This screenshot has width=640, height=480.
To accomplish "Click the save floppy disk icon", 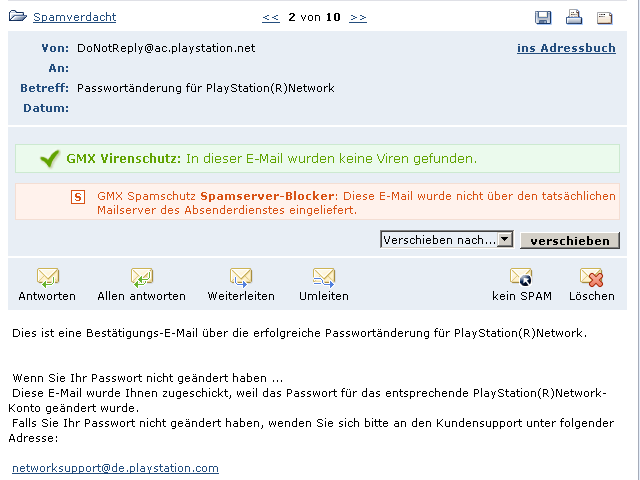I will click(x=543, y=17).
